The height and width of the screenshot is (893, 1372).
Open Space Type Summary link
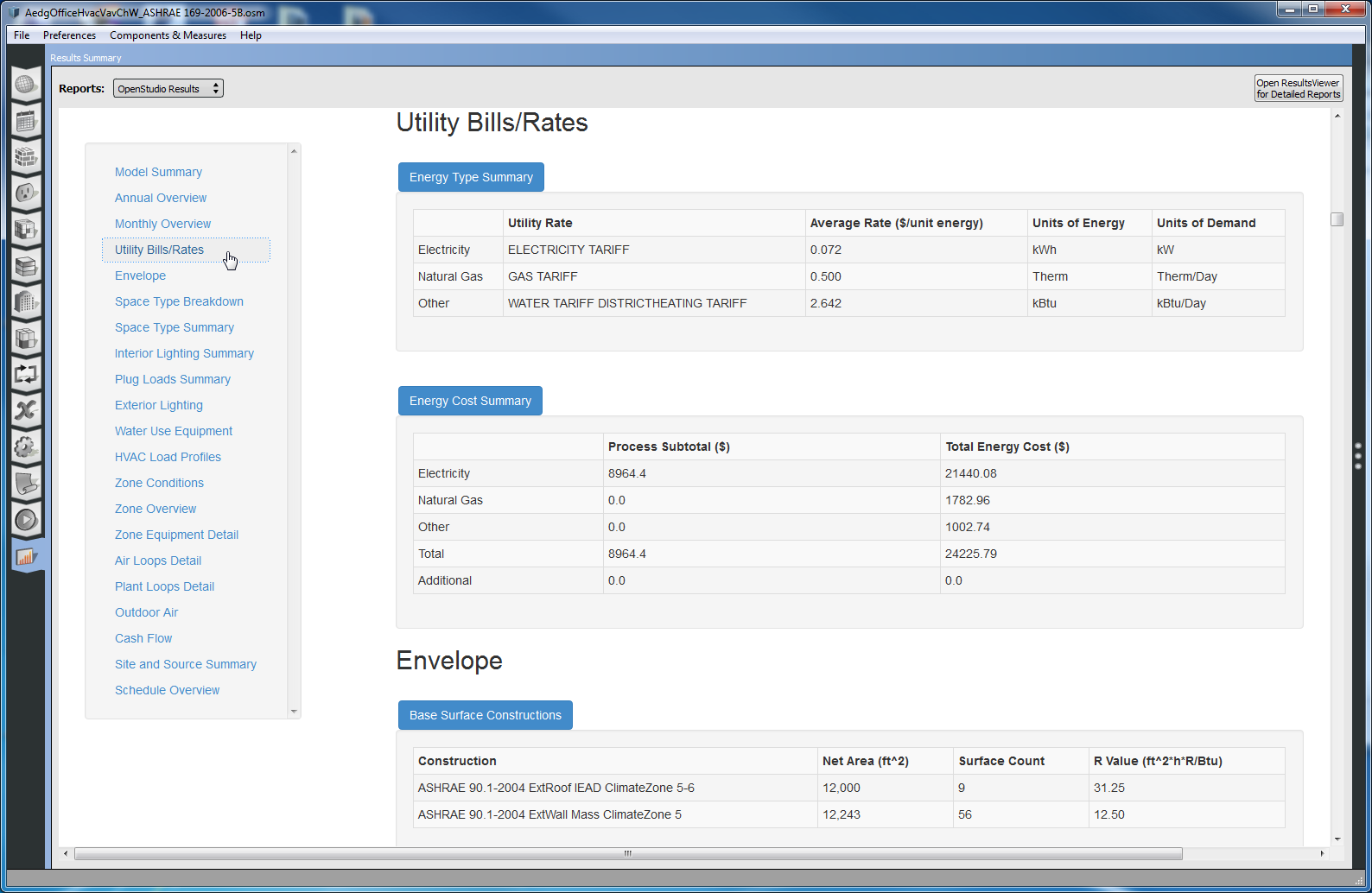tap(175, 327)
